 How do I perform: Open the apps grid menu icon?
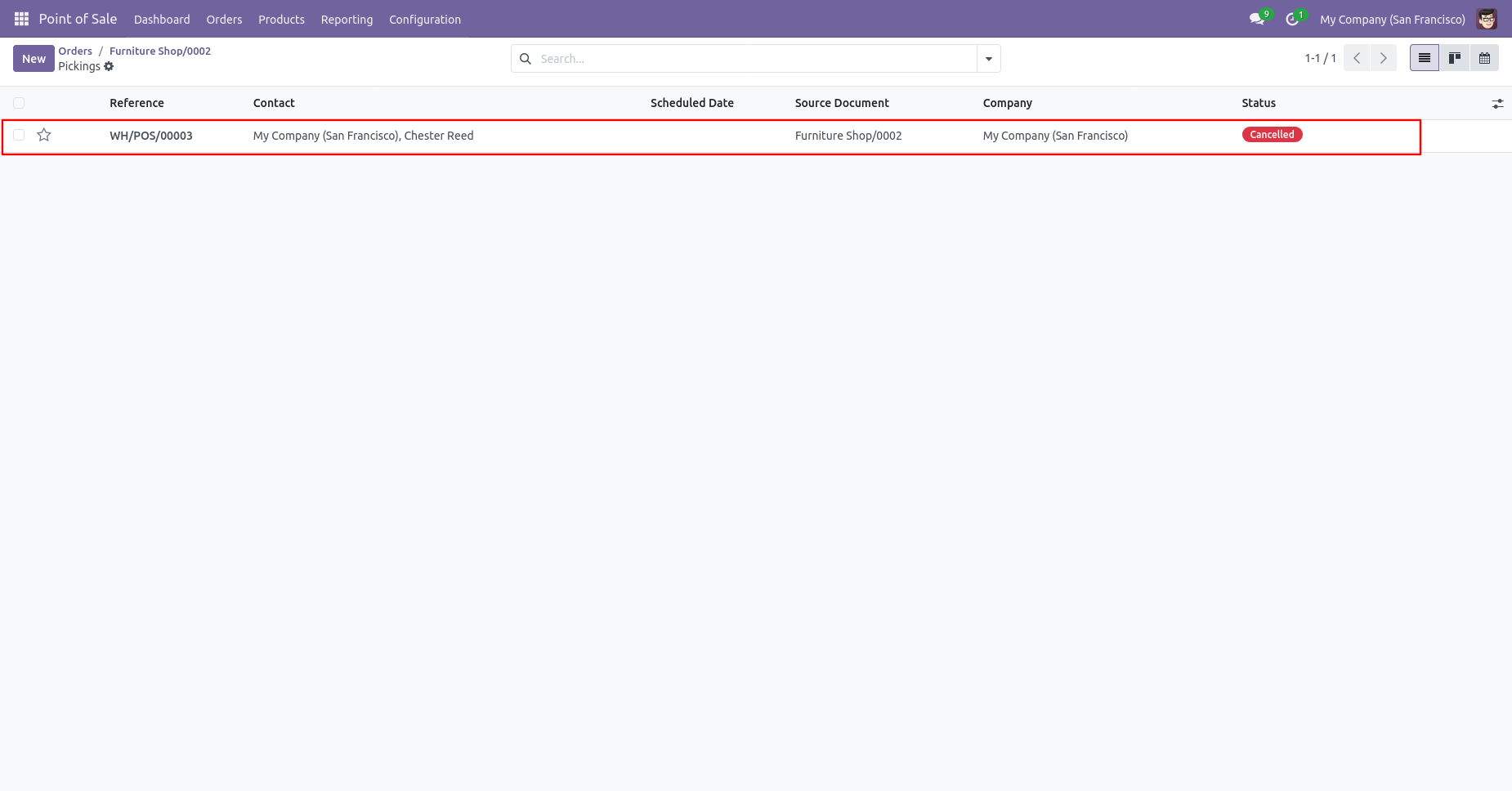[x=21, y=19]
